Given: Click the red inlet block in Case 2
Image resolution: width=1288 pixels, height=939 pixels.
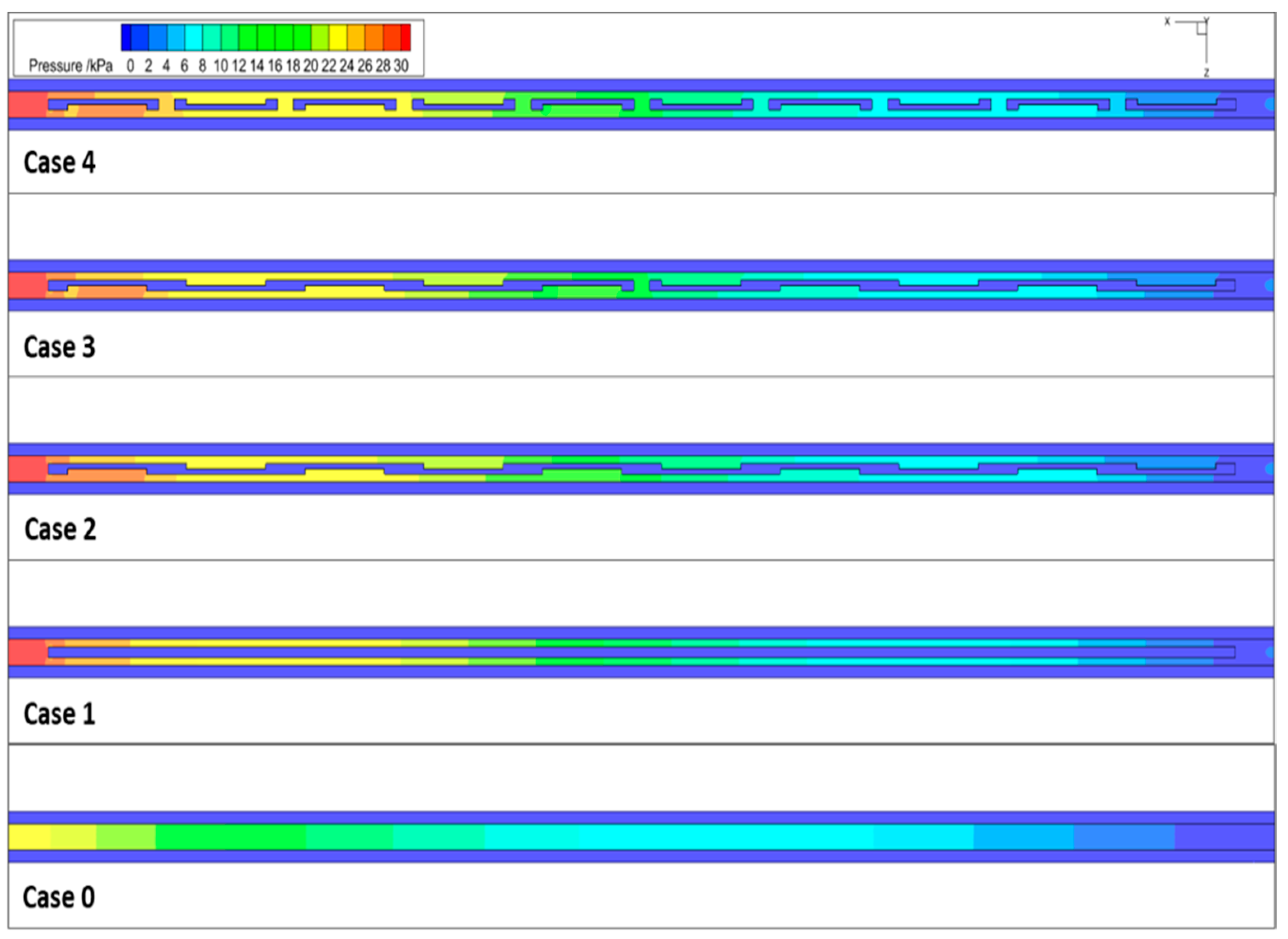Looking at the screenshot, I should [27, 469].
